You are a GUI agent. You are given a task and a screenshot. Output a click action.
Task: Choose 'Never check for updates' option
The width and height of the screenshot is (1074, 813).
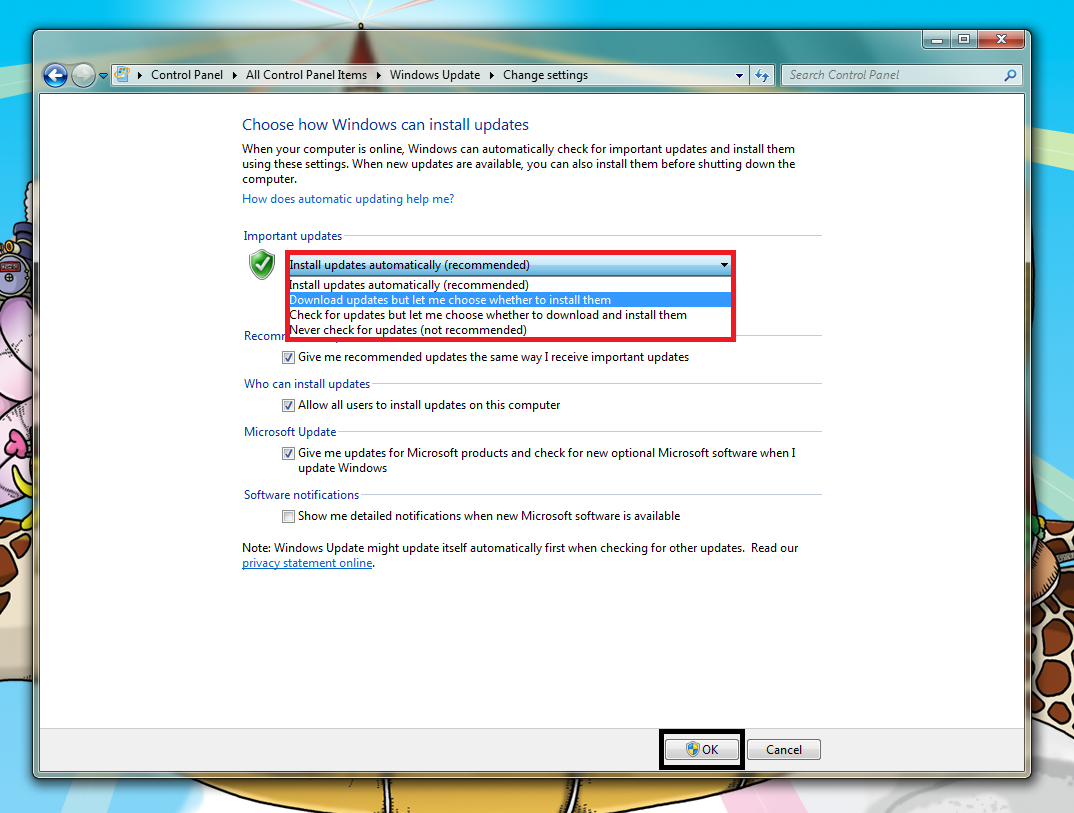510,330
